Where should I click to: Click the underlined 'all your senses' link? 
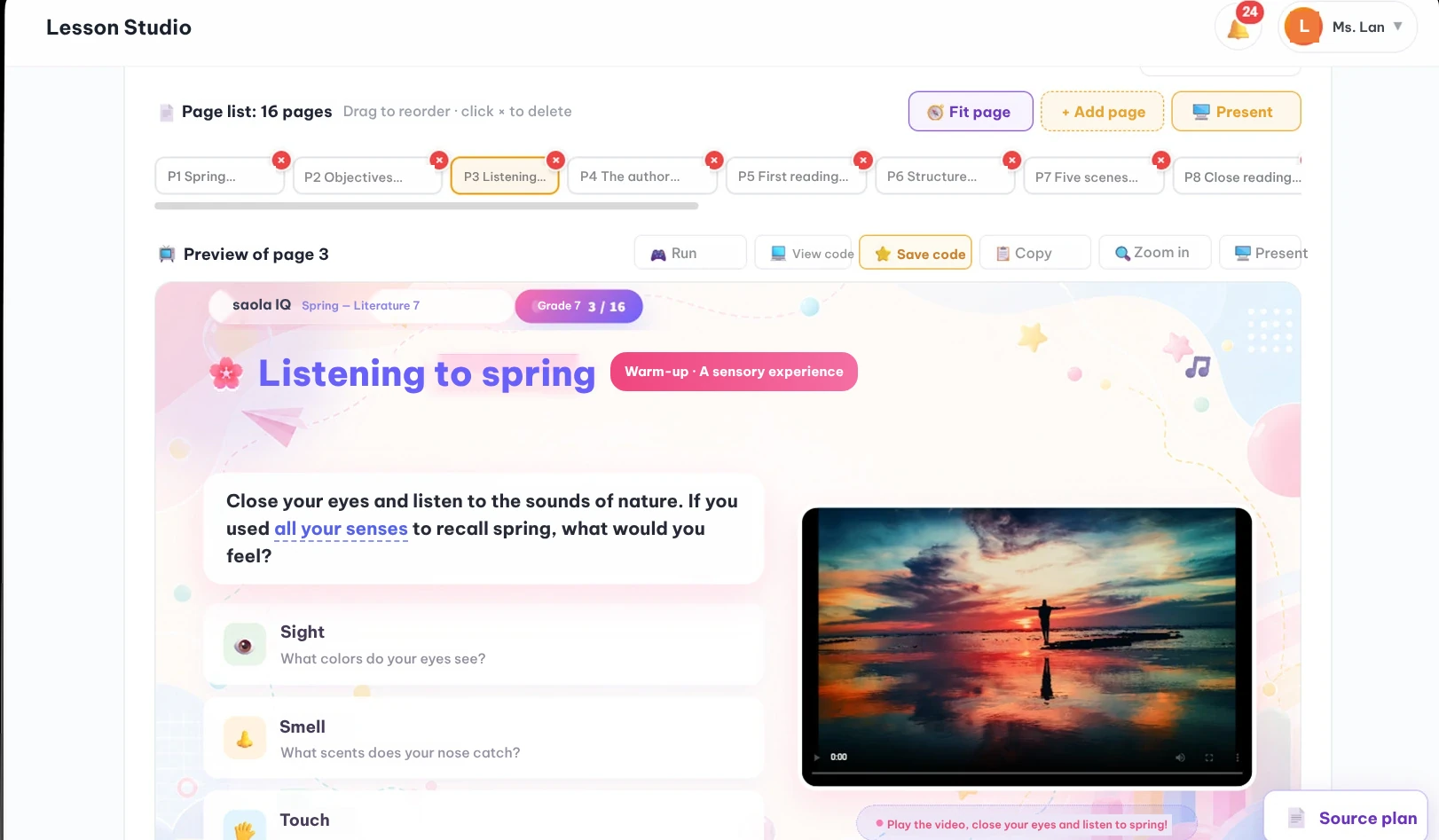coord(341,529)
